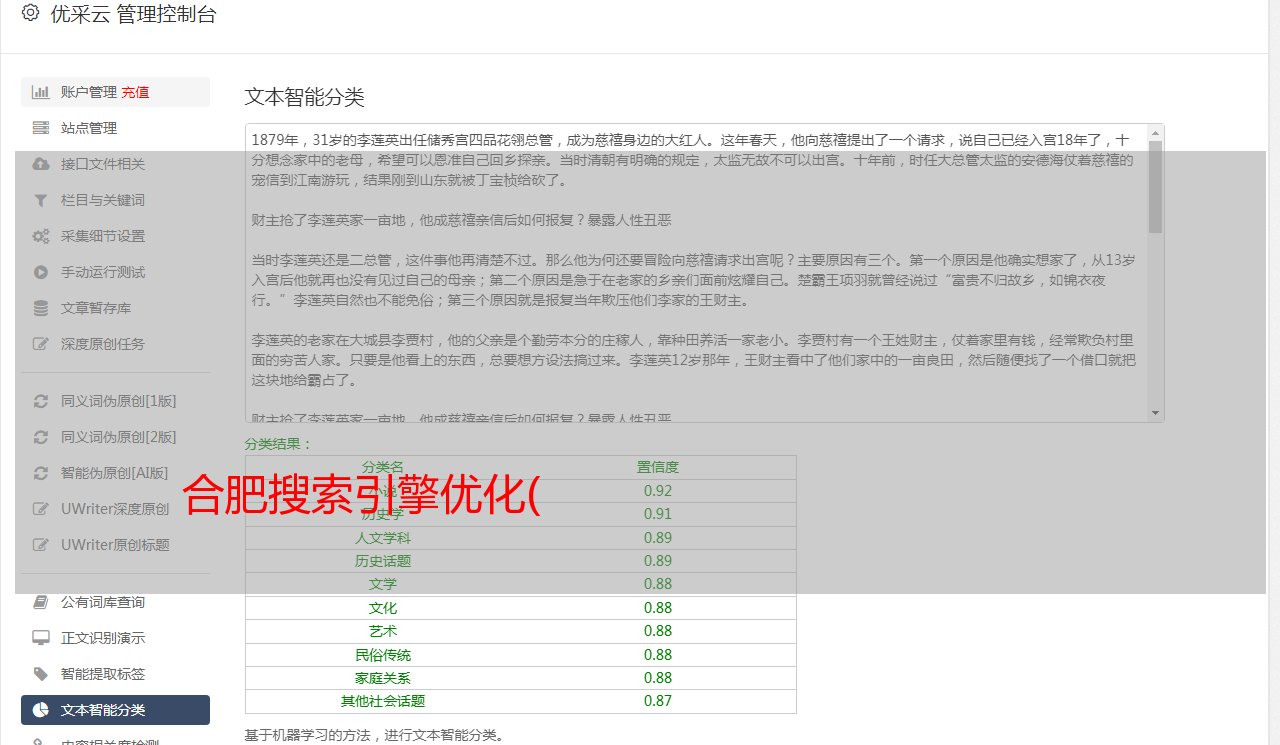This screenshot has height=745, width=1280.
Task: Click the pie chart icon for 文本智能分类
Action: point(41,710)
